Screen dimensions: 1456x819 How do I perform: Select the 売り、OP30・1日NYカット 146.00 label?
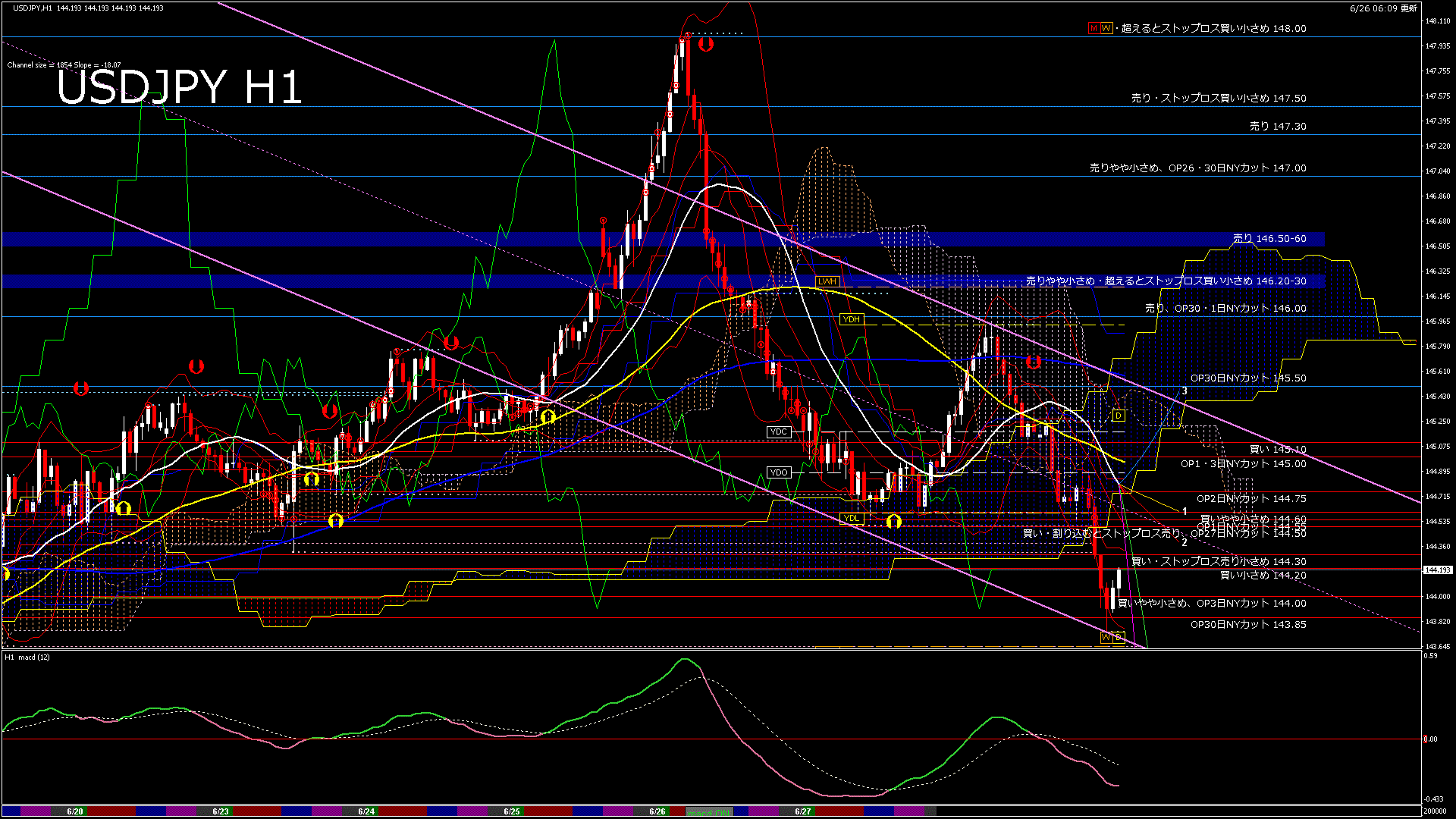(x=1225, y=309)
